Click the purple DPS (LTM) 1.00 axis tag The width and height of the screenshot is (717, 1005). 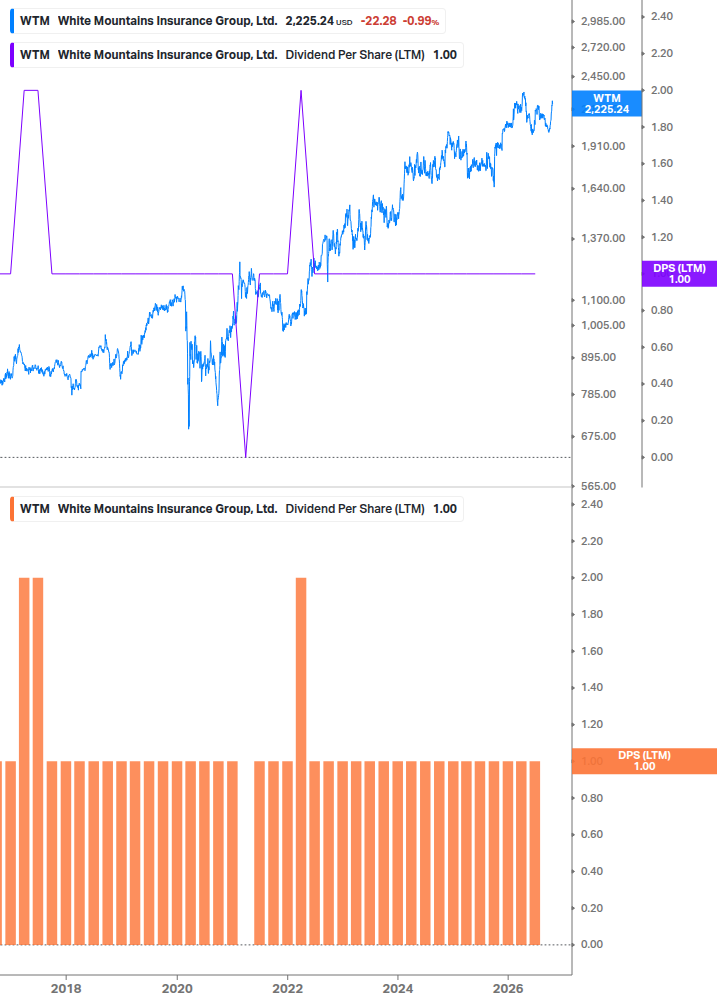click(x=679, y=274)
